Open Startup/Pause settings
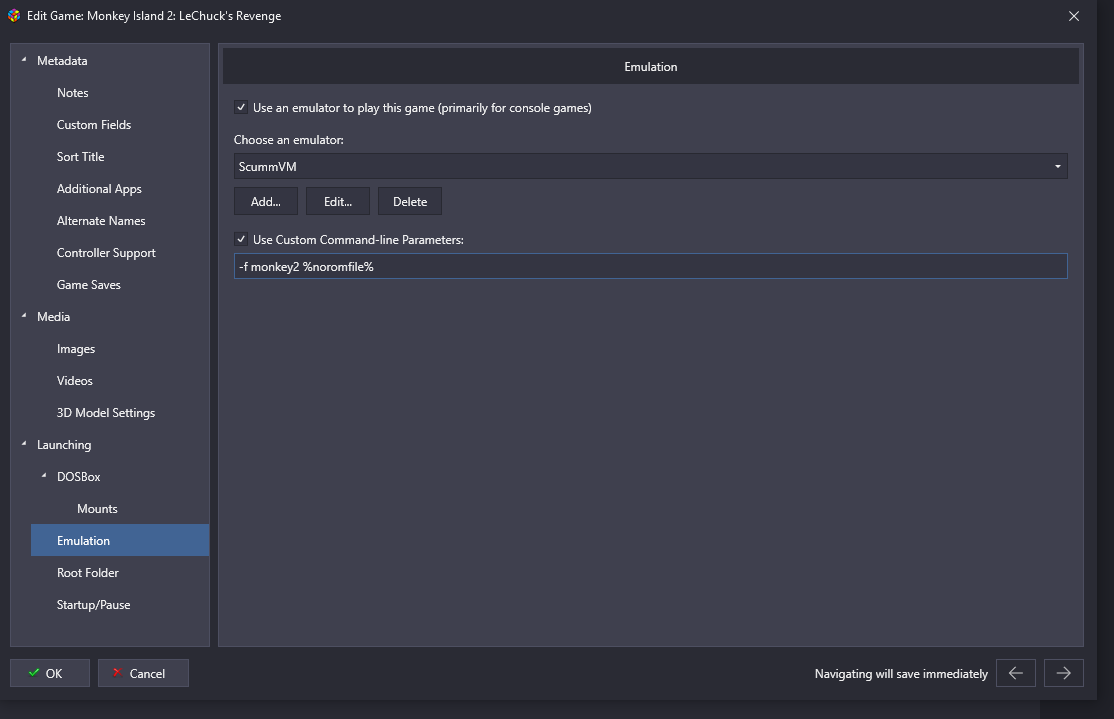This screenshot has width=1114, height=719. coord(93,605)
